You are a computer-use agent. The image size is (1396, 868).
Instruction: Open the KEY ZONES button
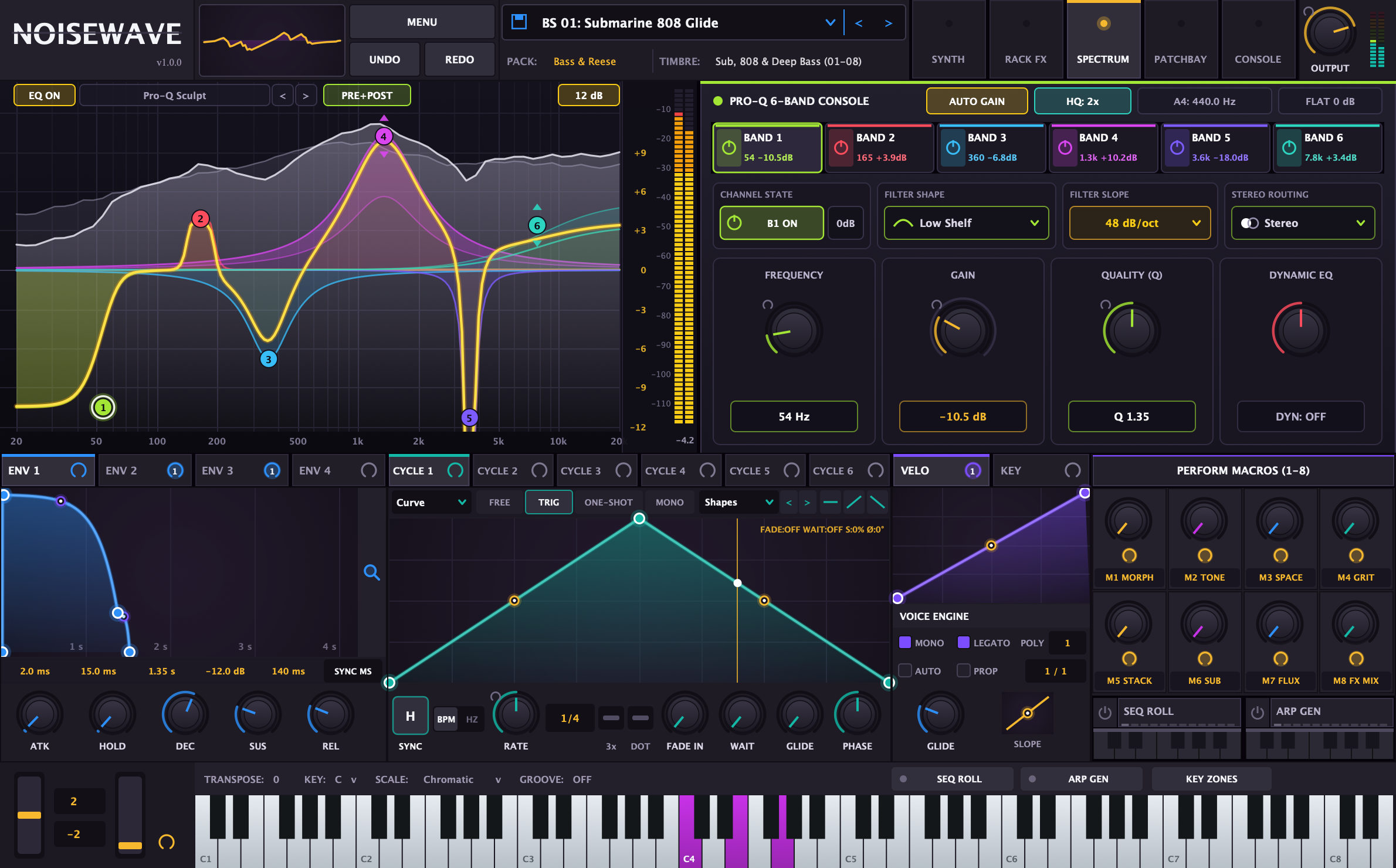point(1211,779)
